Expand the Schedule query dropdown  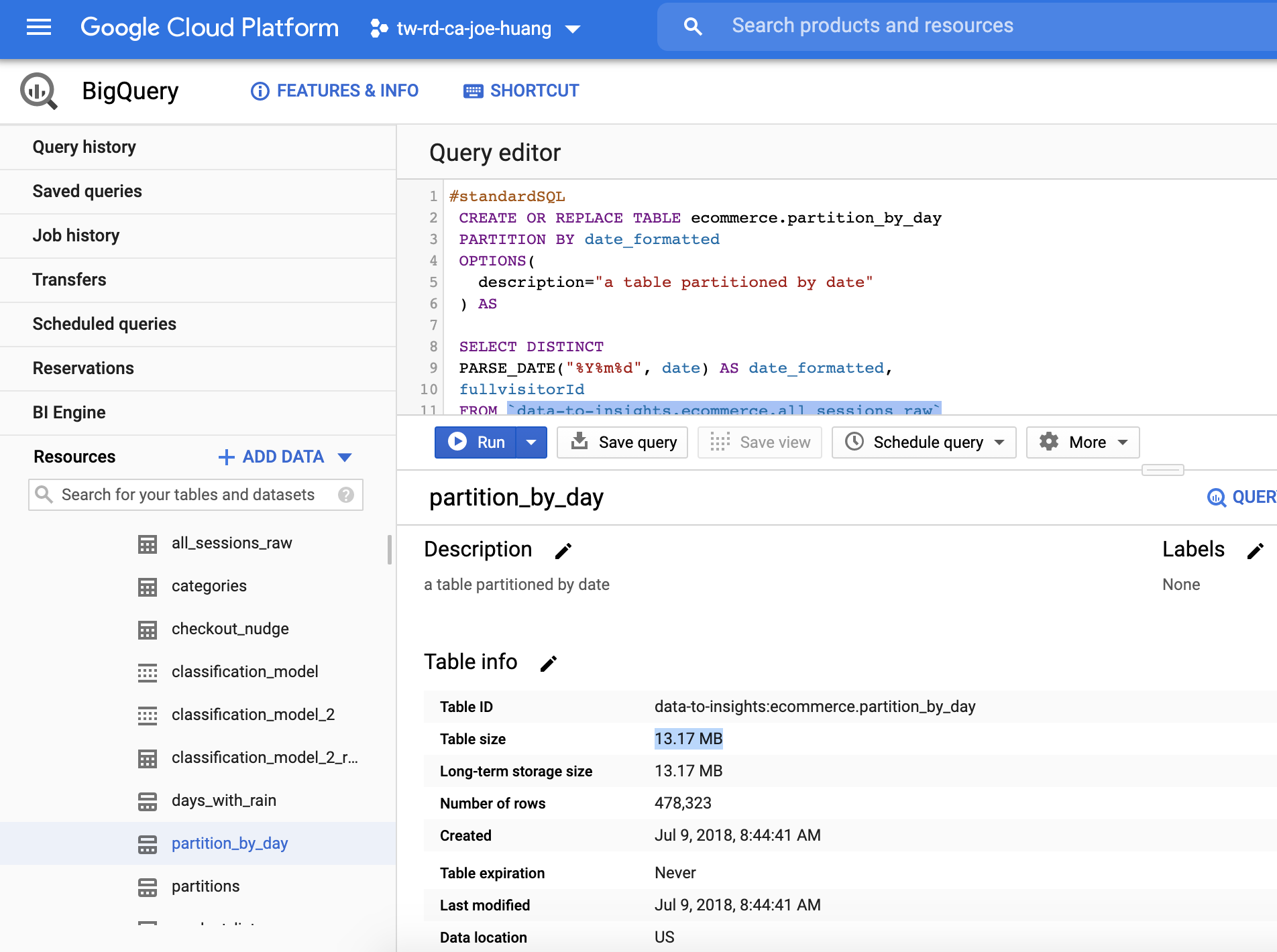[999, 442]
